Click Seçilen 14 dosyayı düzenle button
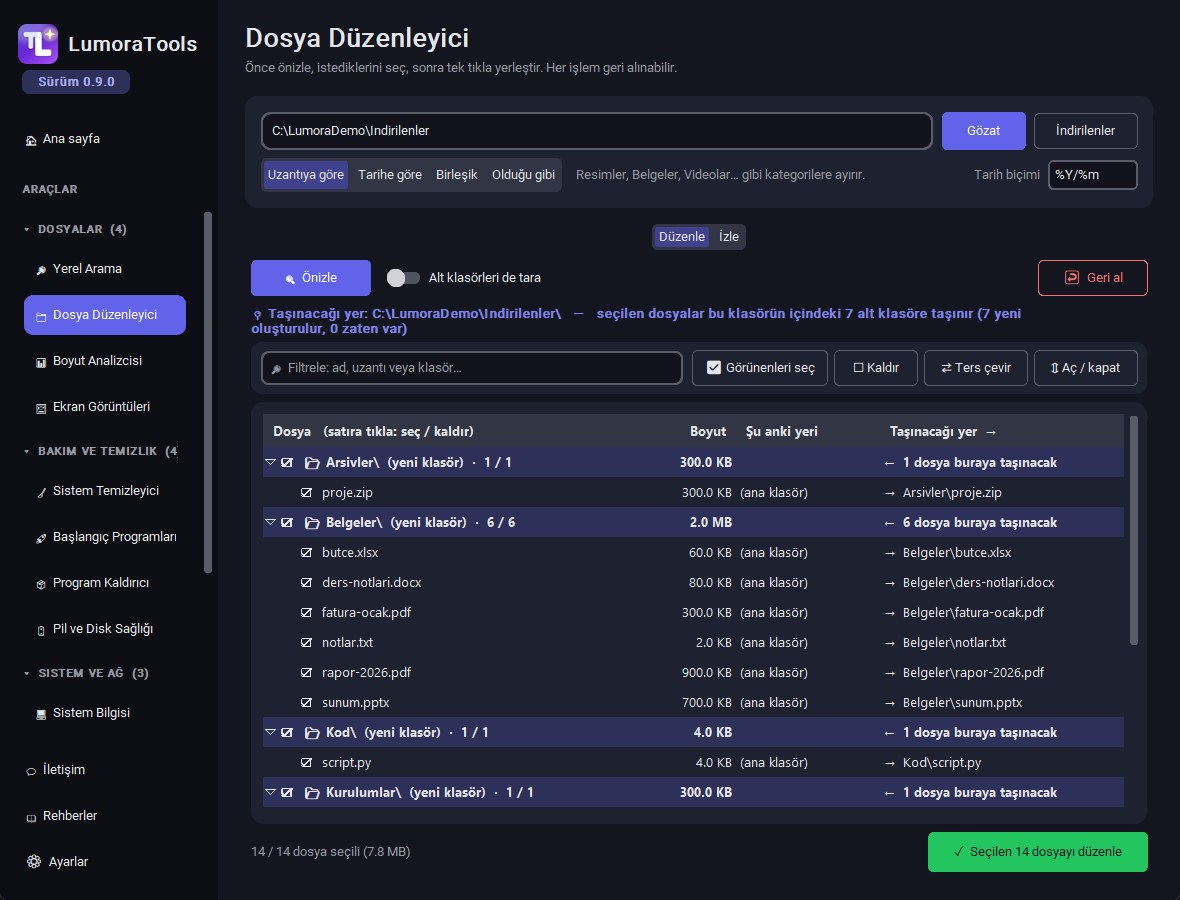Image resolution: width=1180 pixels, height=900 pixels. (1038, 852)
